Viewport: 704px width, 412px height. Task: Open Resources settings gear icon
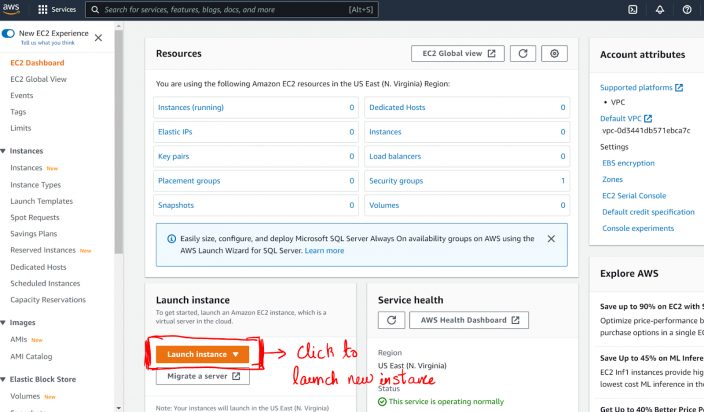(x=556, y=54)
